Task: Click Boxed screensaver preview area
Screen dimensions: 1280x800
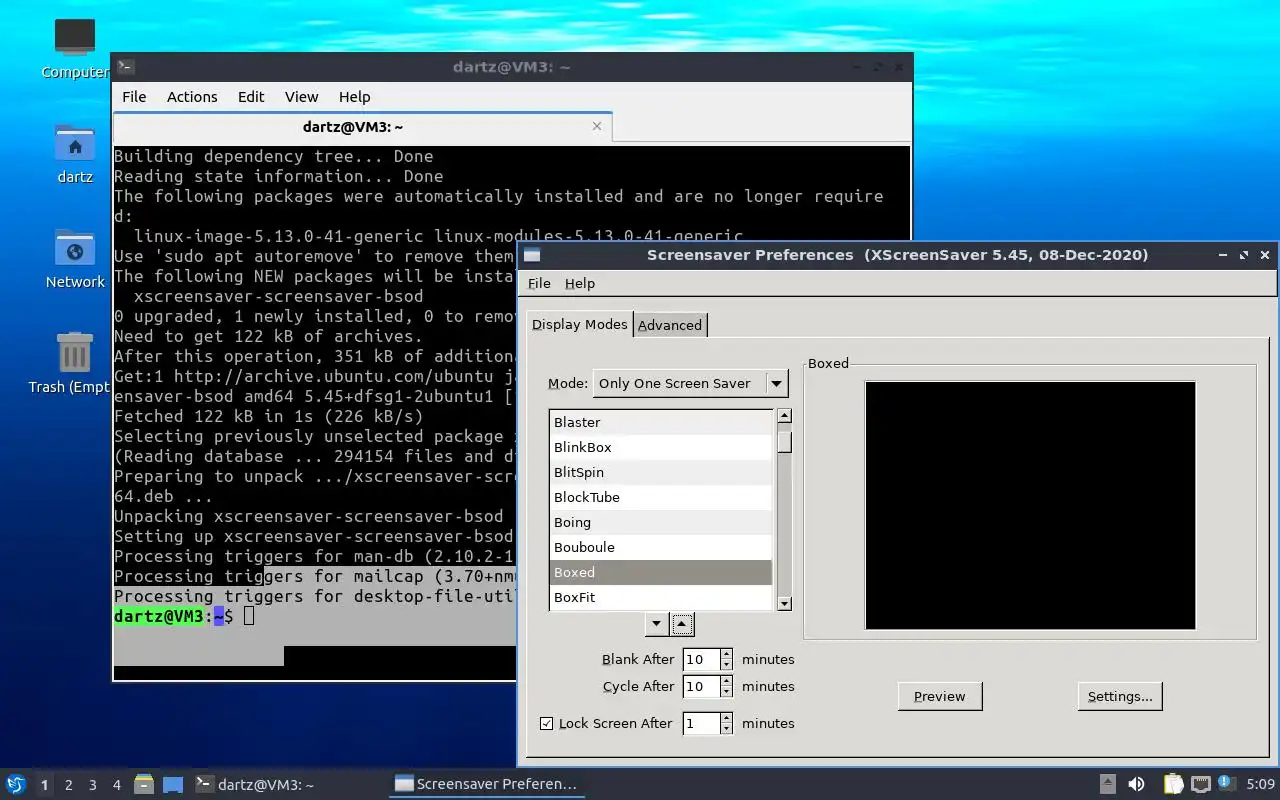Action: (x=1030, y=505)
